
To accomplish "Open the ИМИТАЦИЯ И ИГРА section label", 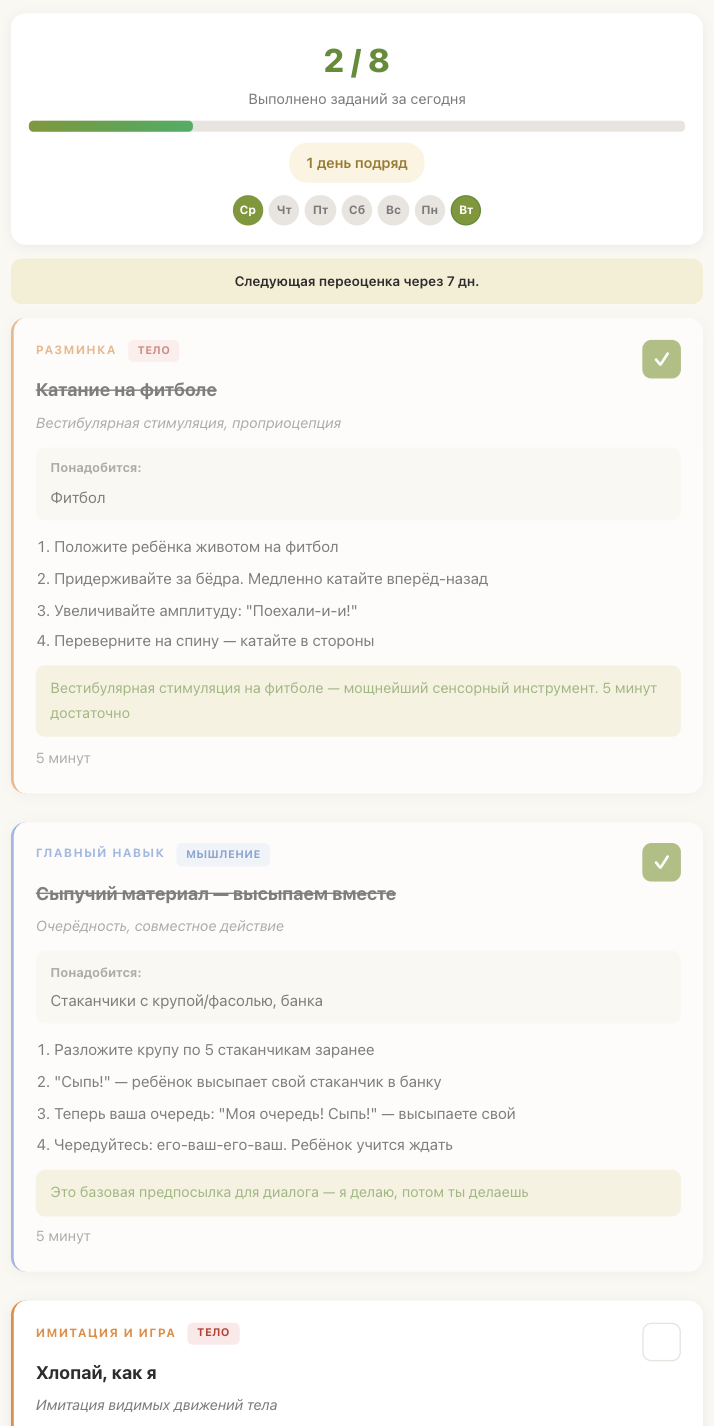I will coord(106,1333).
